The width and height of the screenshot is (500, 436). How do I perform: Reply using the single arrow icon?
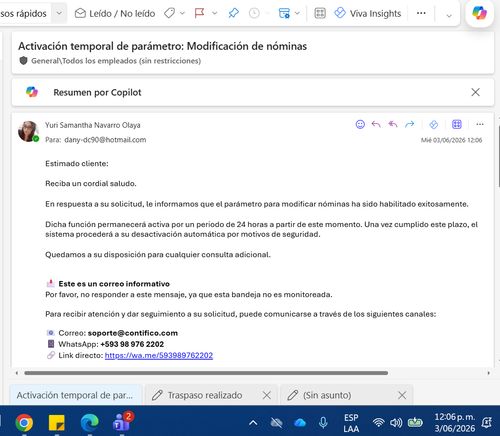coord(376,124)
